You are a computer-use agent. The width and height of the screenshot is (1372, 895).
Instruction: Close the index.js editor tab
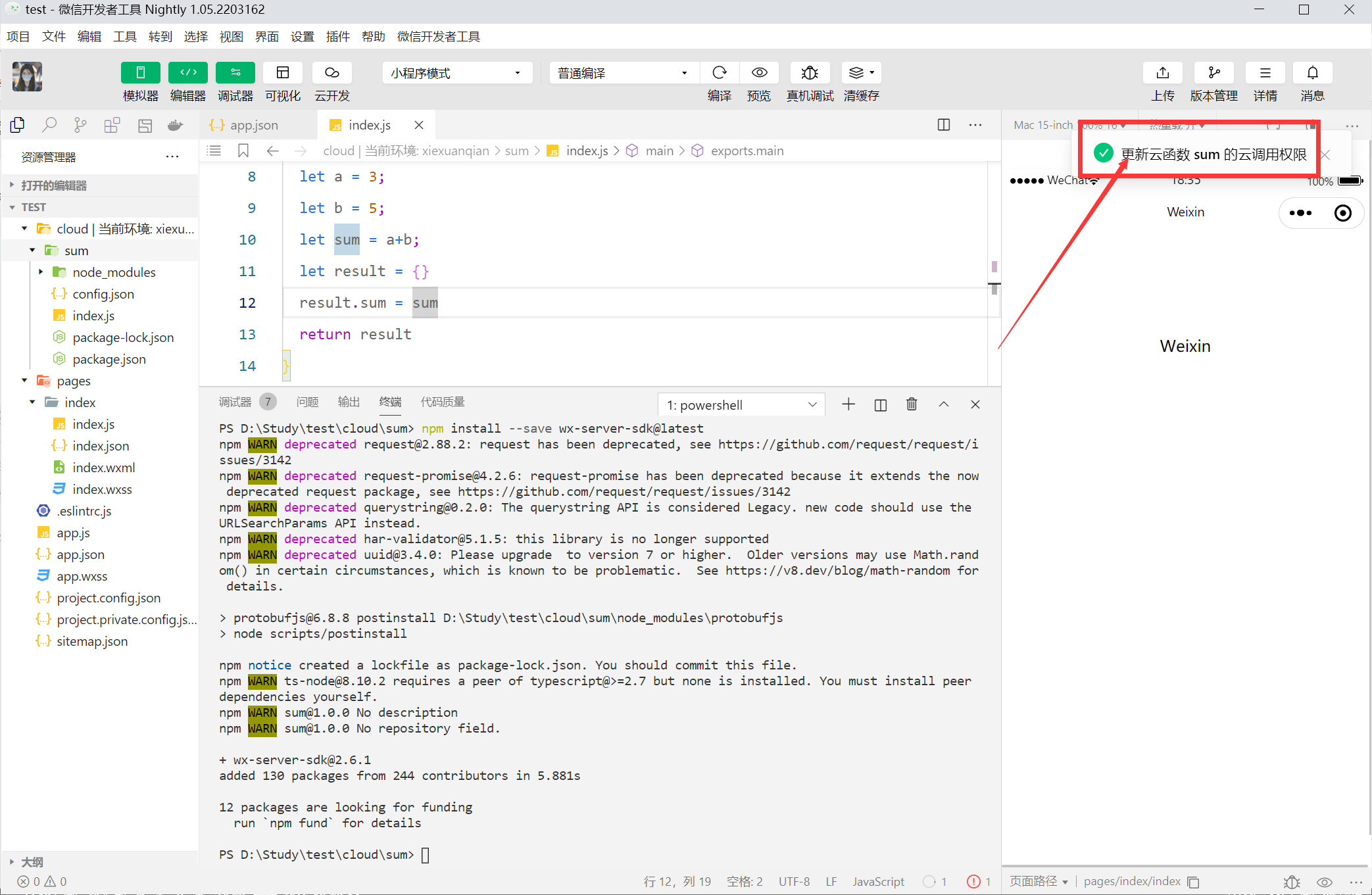pyautogui.click(x=419, y=125)
